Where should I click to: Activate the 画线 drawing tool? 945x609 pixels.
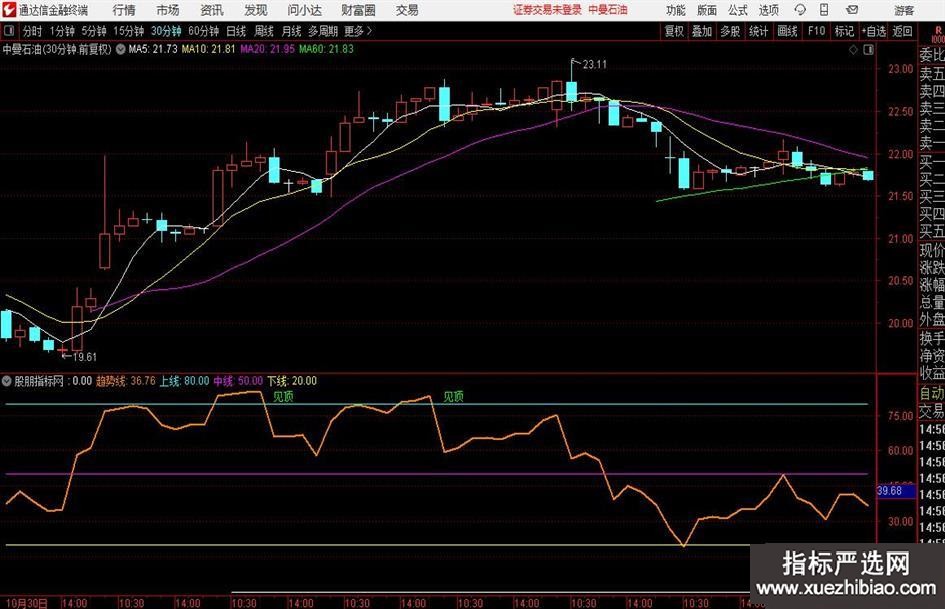pyautogui.click(x=788, y=31)
